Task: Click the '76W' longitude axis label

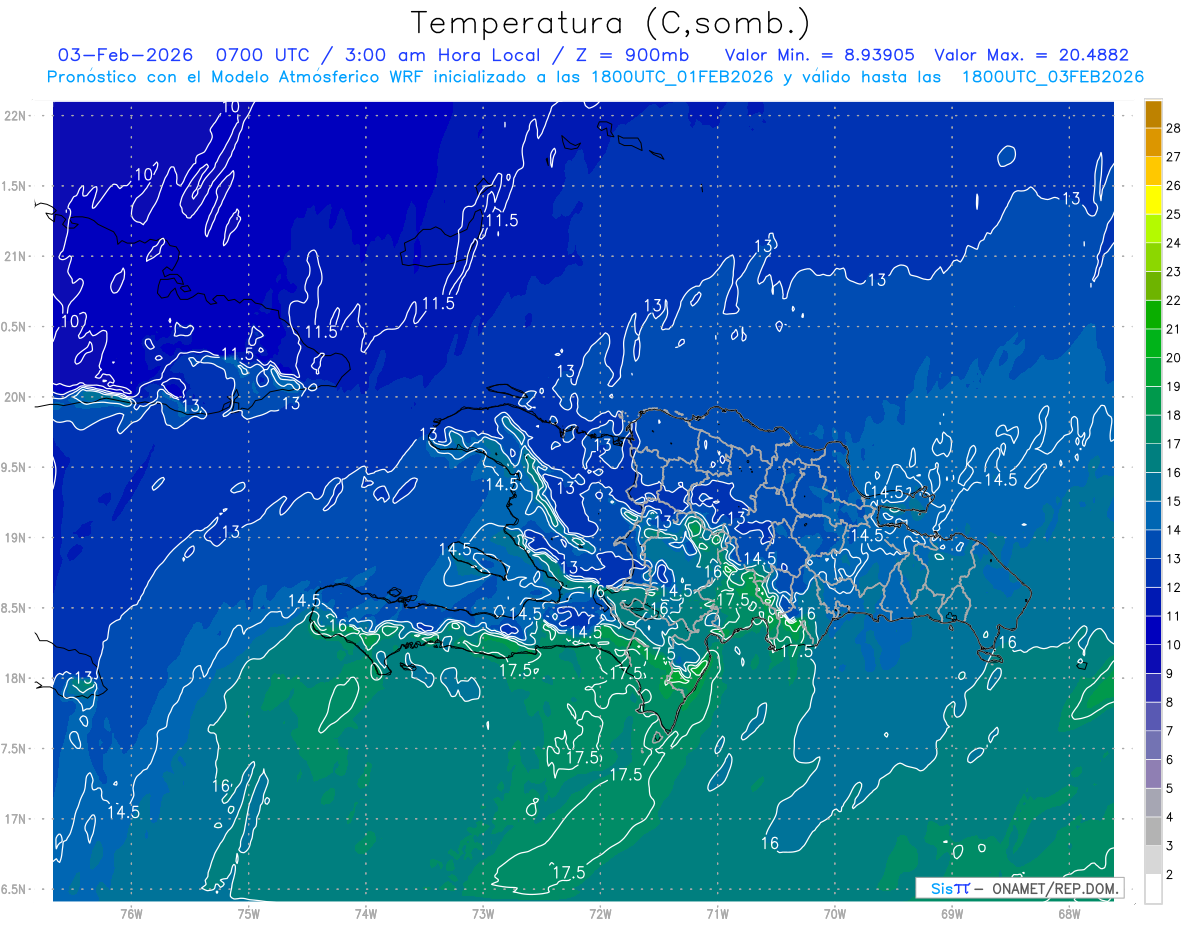Action: tap(131, 913)
